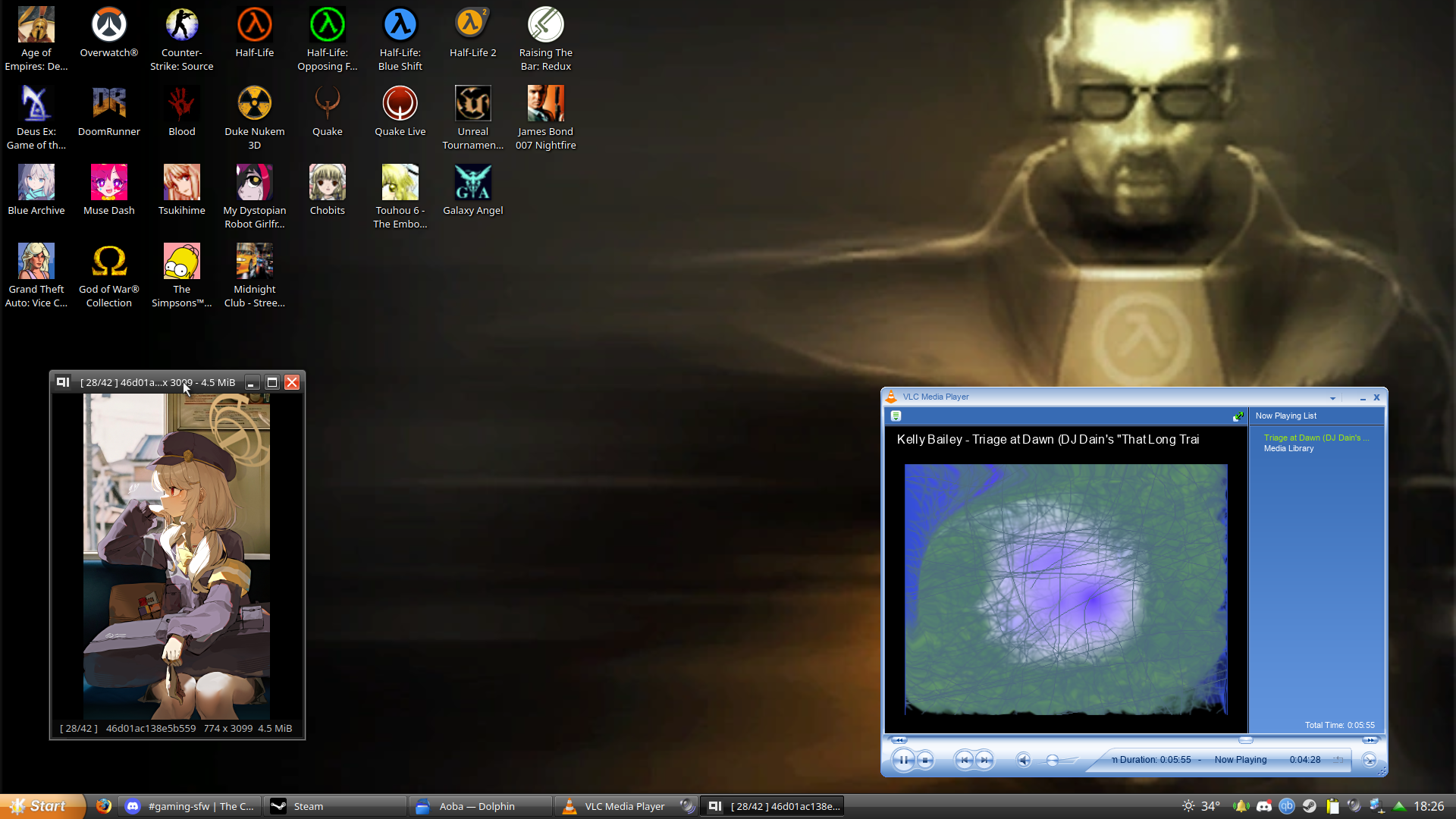
Task: Toggle VLC fullscreen with green arrow icon
Action: 1238,416
